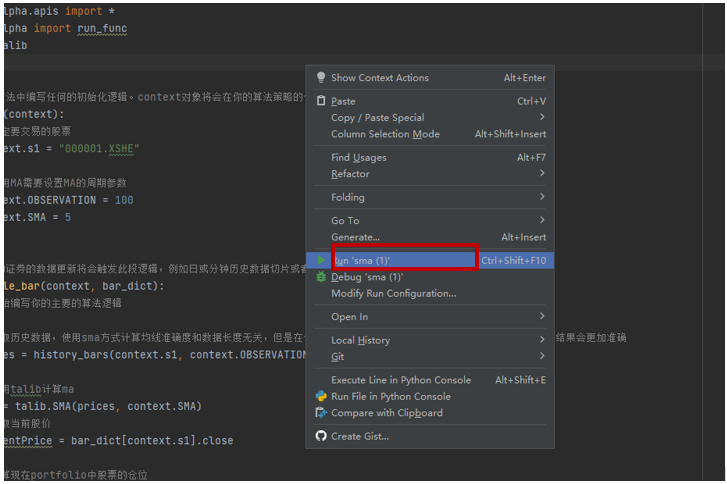Click the Ctrl+Shift+F10 shortcut label

(514, 260)
